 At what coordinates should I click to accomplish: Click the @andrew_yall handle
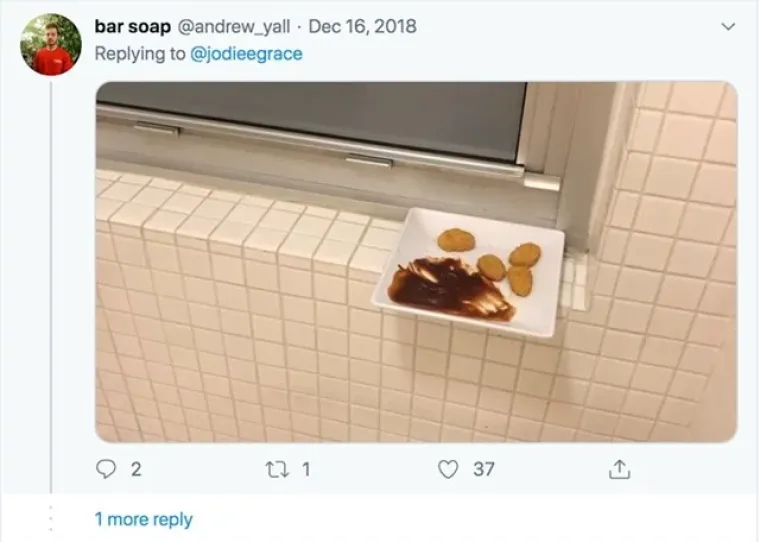pos(234,27)
